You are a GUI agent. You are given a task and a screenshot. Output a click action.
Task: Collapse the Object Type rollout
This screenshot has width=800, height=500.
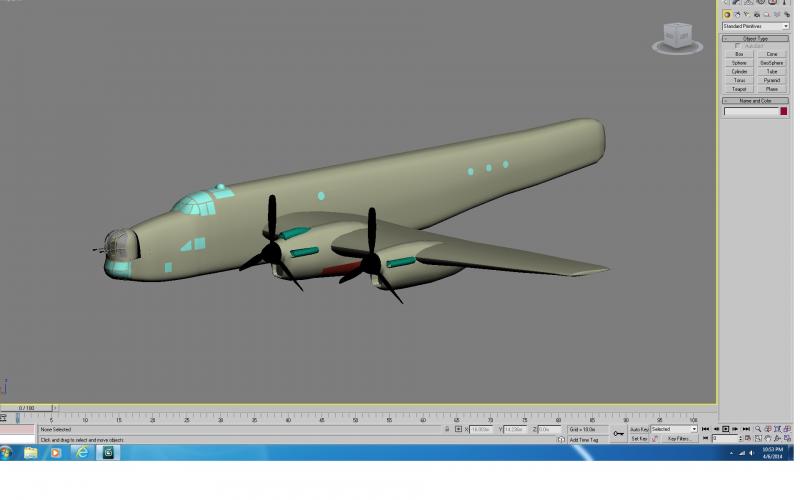coord(755,39)
